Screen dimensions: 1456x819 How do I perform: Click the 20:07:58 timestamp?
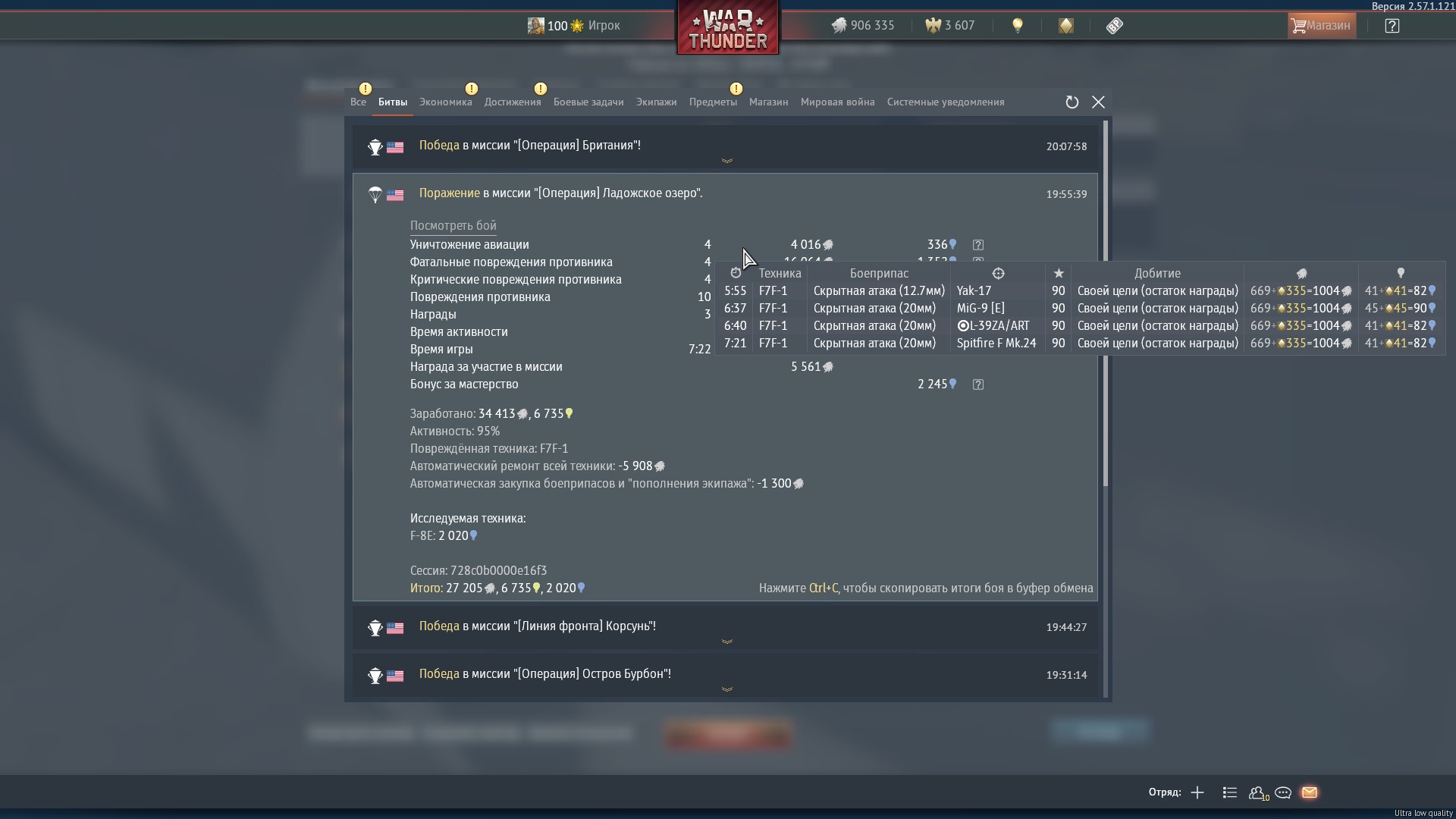(1066, 146)
